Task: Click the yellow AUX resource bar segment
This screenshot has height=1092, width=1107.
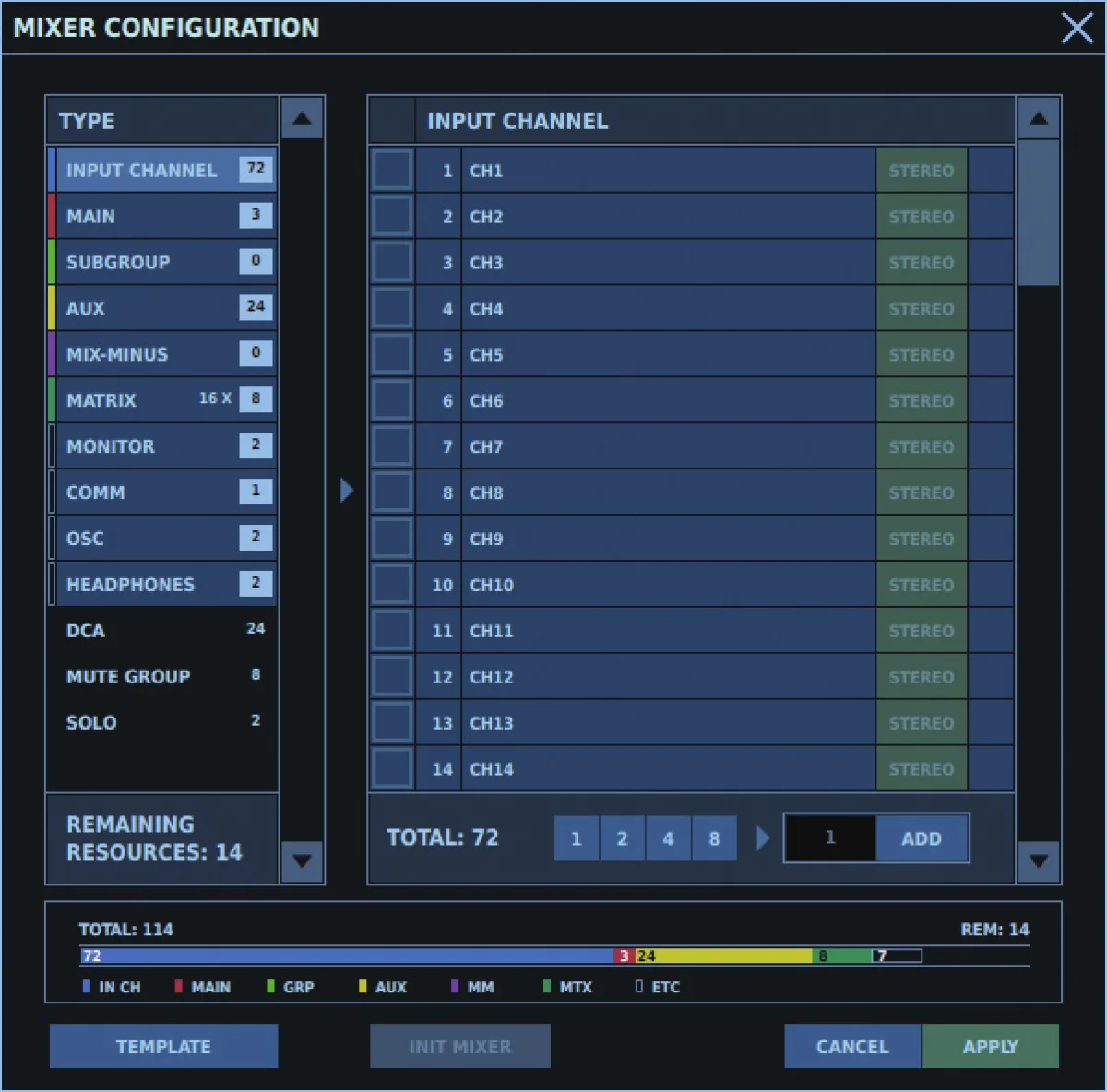Action: pos(723,956)
